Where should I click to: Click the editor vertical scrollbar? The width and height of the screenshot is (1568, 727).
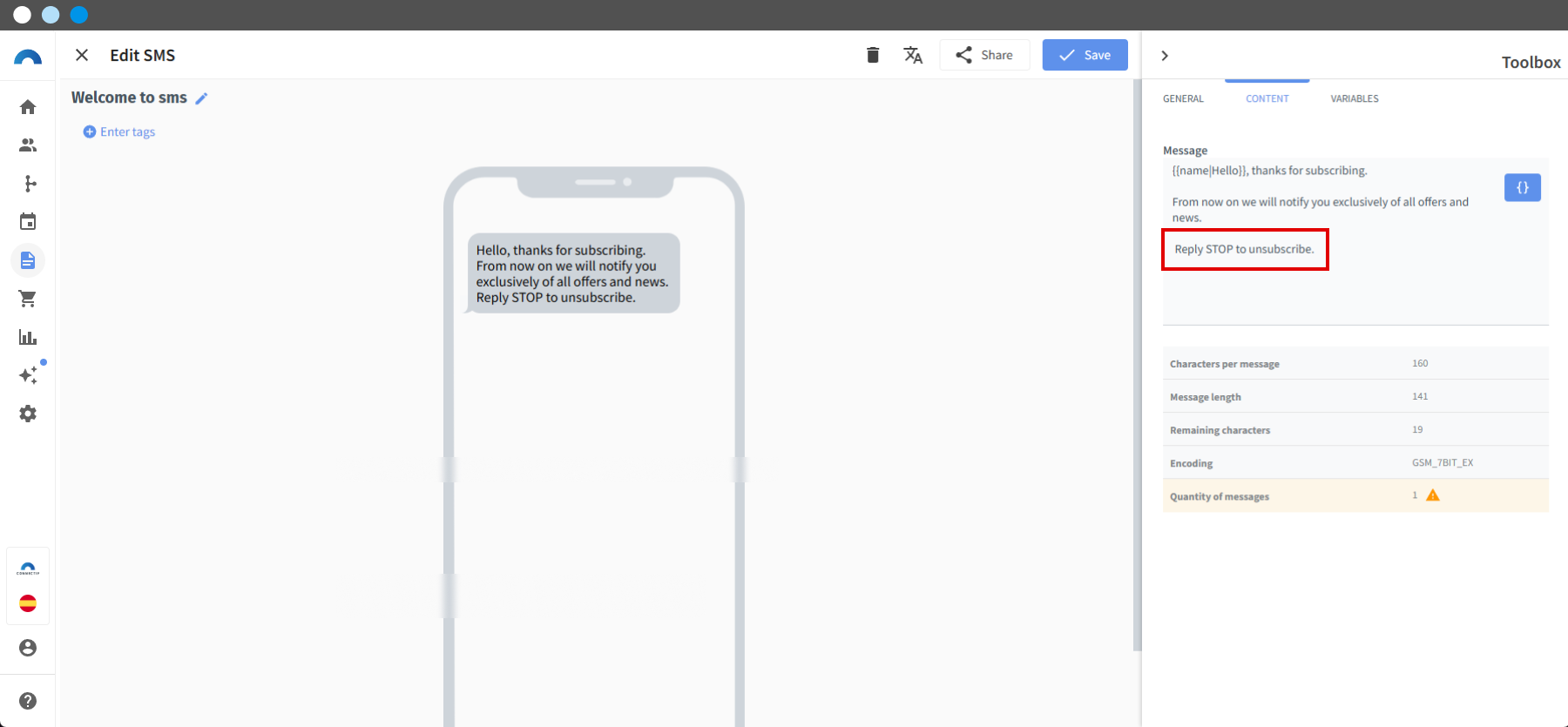[1136, 366]
